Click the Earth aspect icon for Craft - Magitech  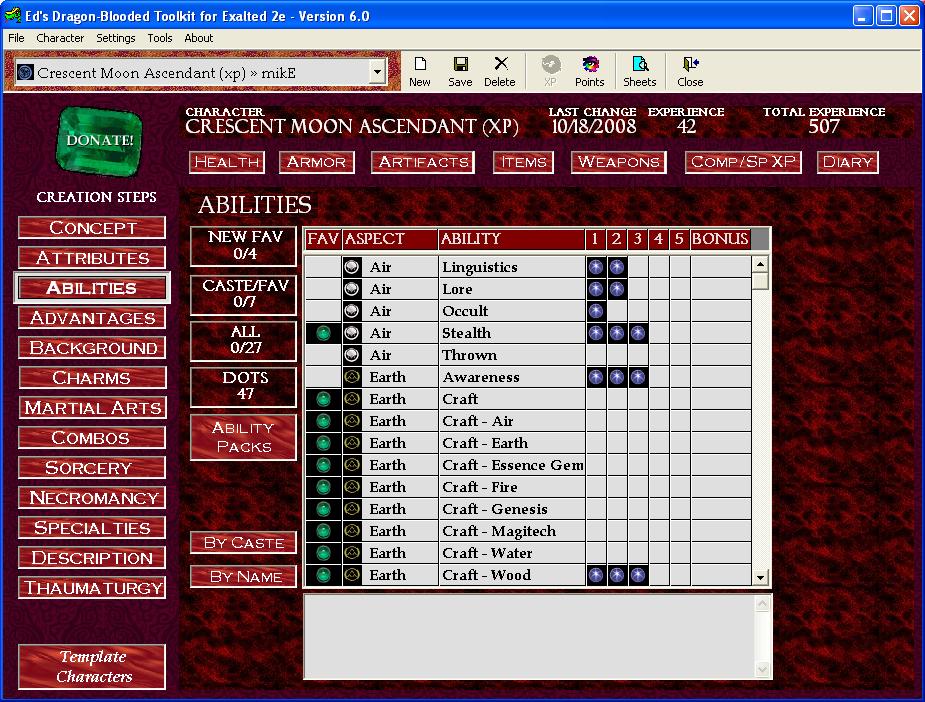(x=352, y=531)
